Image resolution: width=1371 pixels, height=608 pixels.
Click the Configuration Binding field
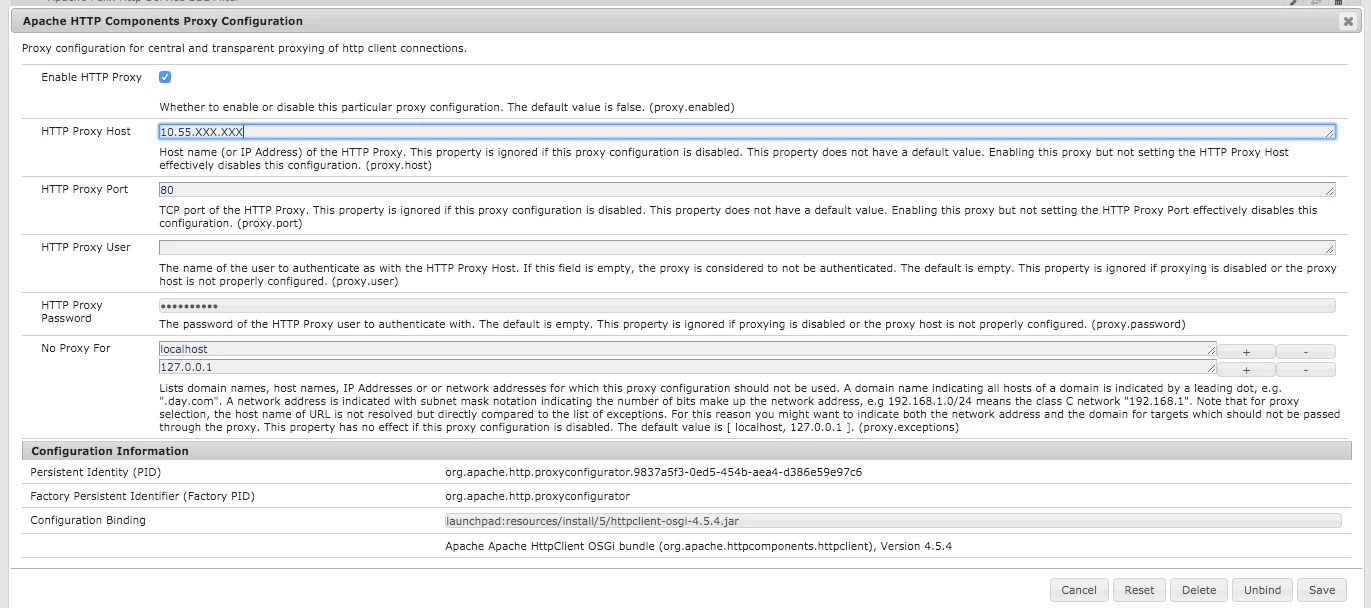pyautogui.click(x=893, y=520)
